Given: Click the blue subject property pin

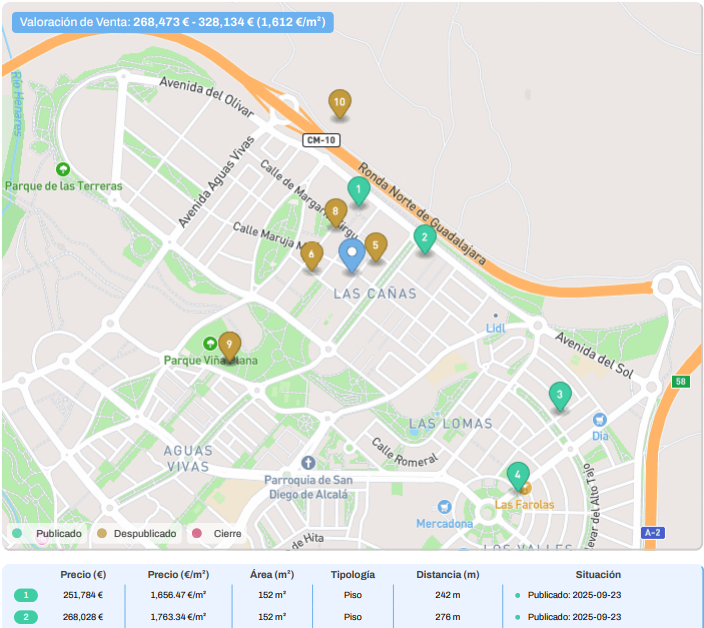Looking at the screenshot, I should (x=350, y=254).
